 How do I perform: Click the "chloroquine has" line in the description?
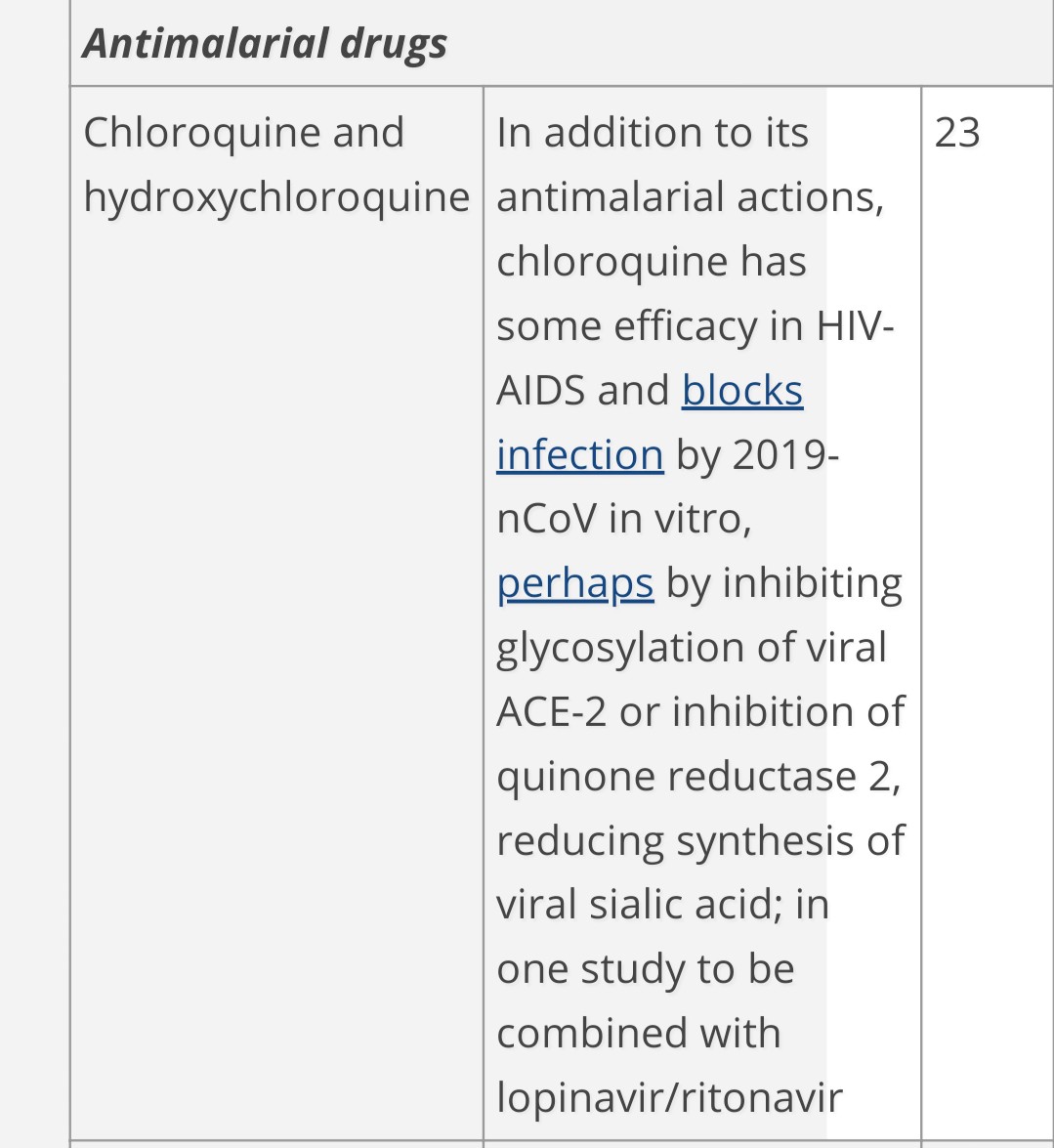(652, 262)
